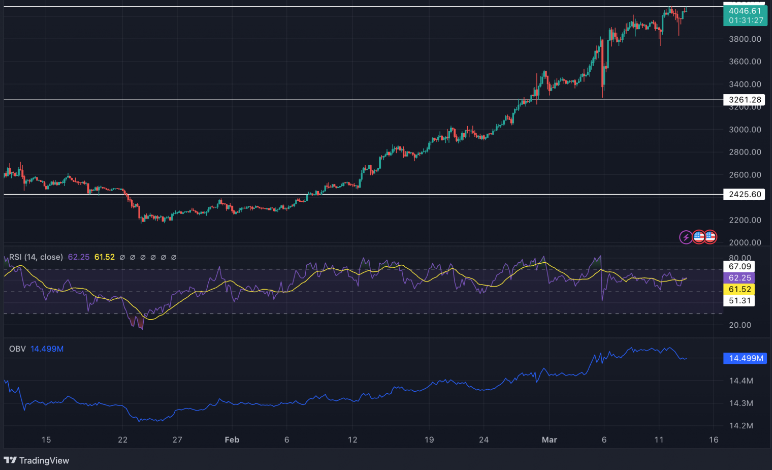Click the Mar label on time axis

pyautogui.click(x=549, y=439)
